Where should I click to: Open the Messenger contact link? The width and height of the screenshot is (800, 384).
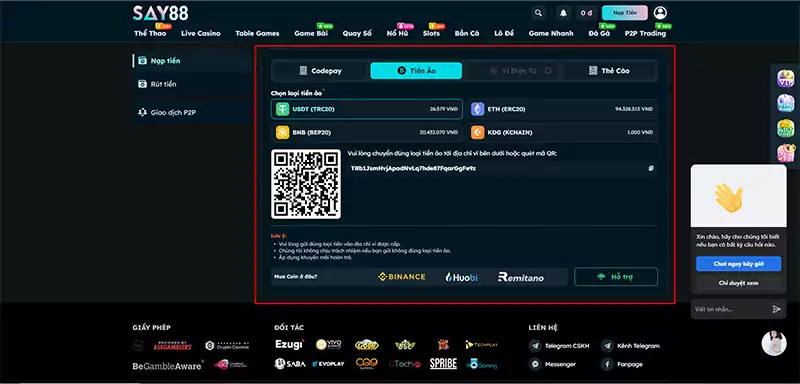point(553,364)
